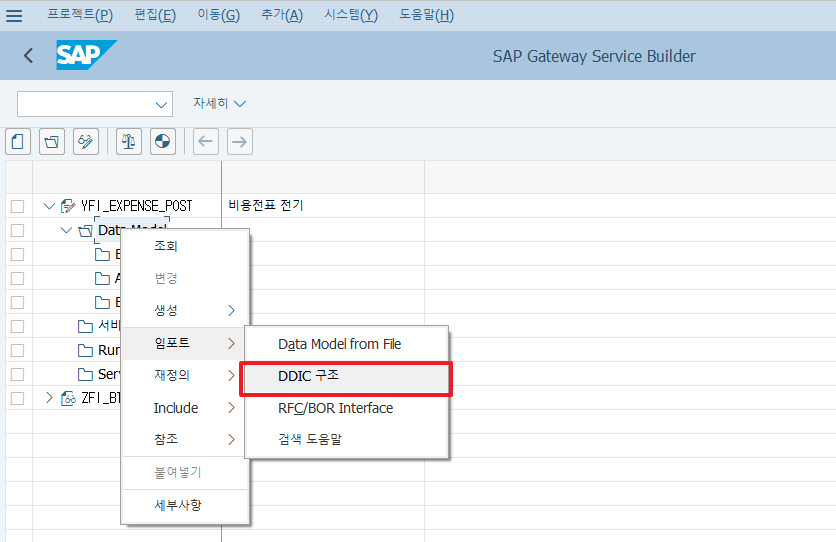
Task: Open the 참조 submenu
Action: coord(186,439)
